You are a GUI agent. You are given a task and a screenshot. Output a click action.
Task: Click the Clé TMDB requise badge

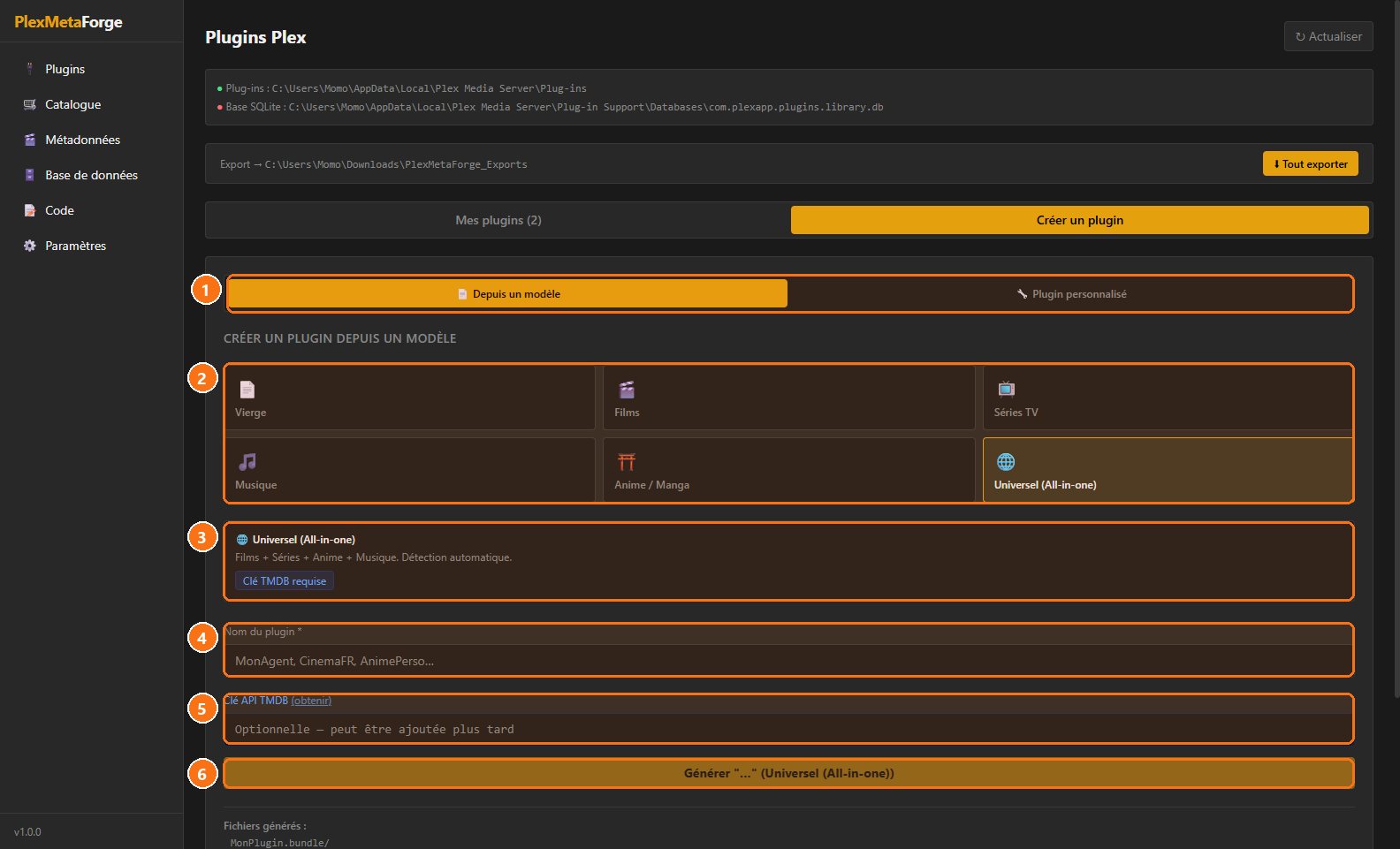(285, 580)
